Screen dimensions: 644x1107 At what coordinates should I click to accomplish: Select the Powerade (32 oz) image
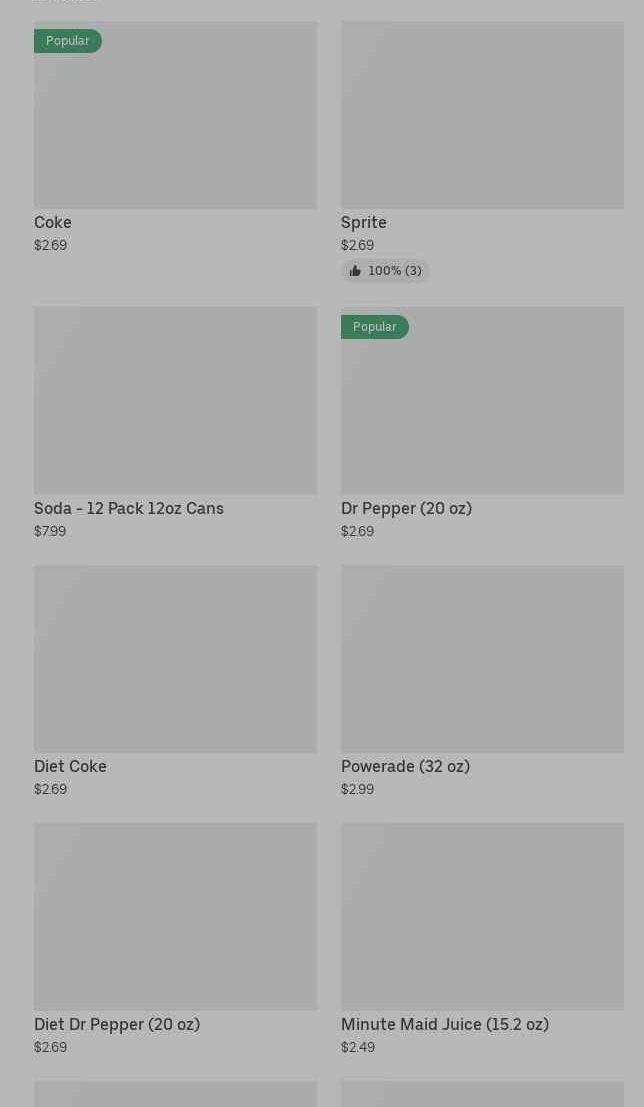coord(482,658)
